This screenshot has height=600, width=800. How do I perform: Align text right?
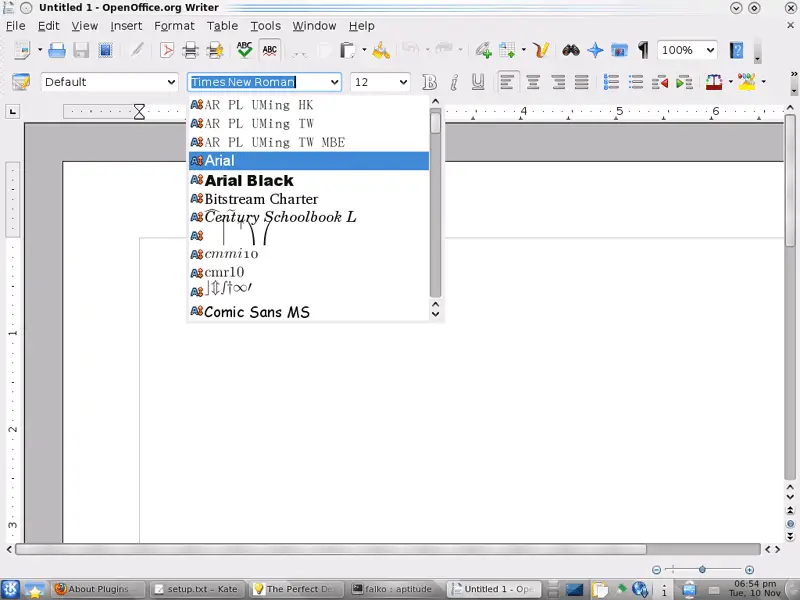pos(558,82)
